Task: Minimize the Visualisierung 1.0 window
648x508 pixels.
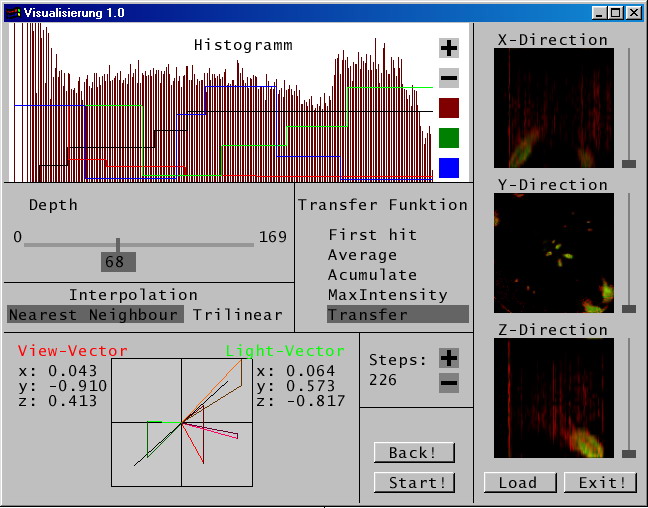Action: coord(598,13)
